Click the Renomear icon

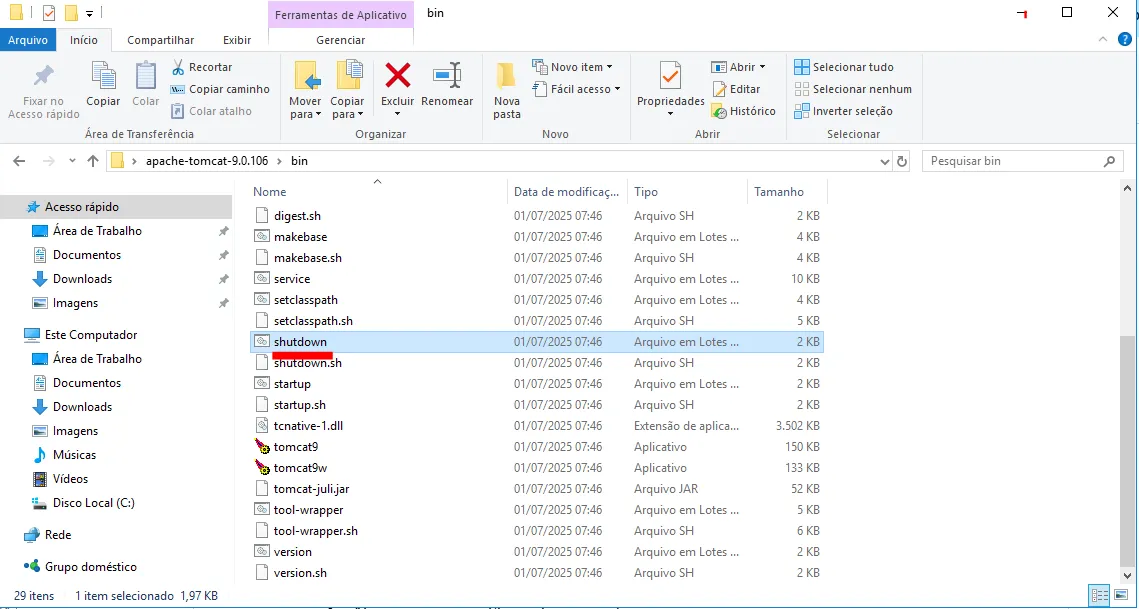coord(447,75)
